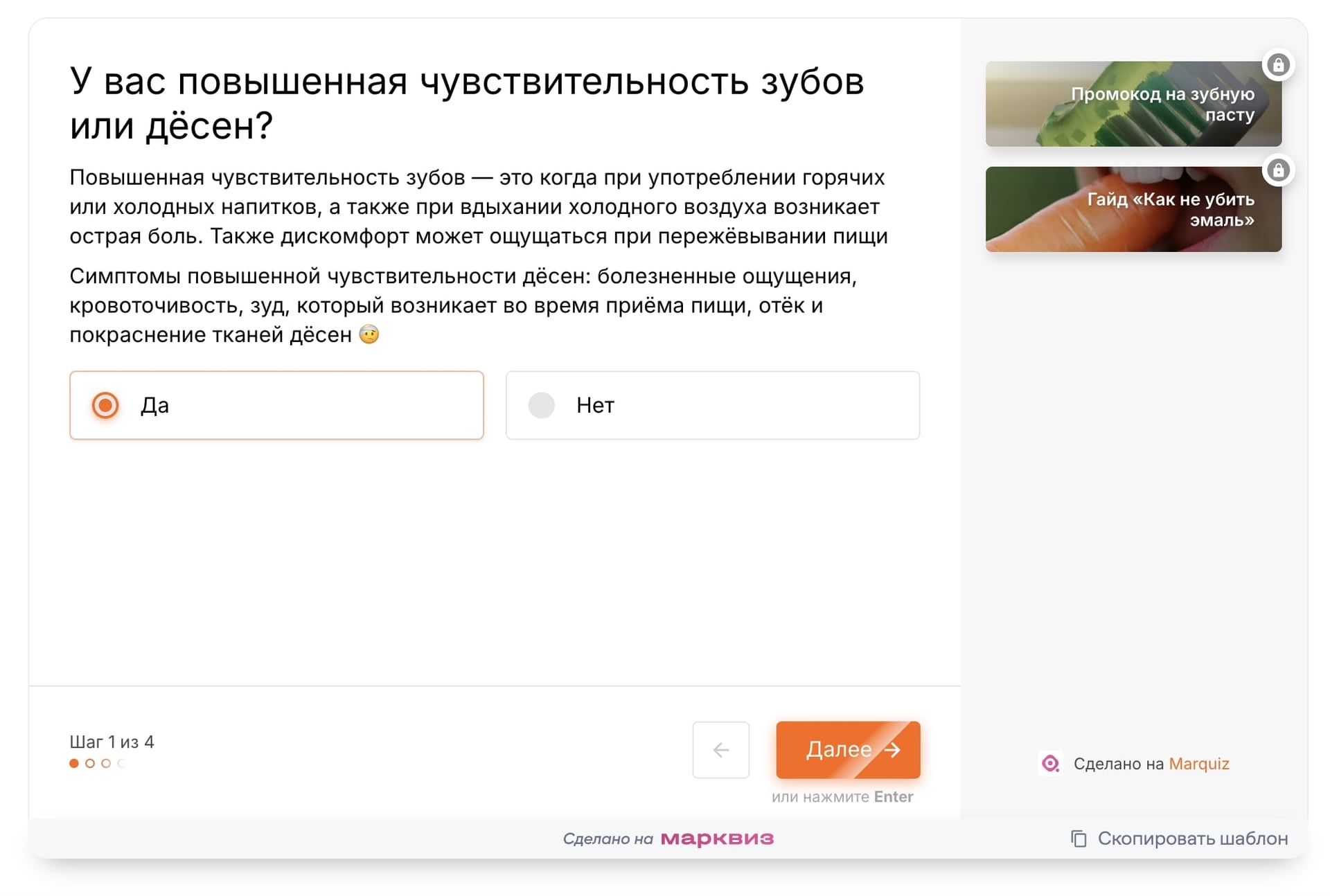Click the back arrow button
The height and width of the screenshot is (896, 1330).
(721, 750)
